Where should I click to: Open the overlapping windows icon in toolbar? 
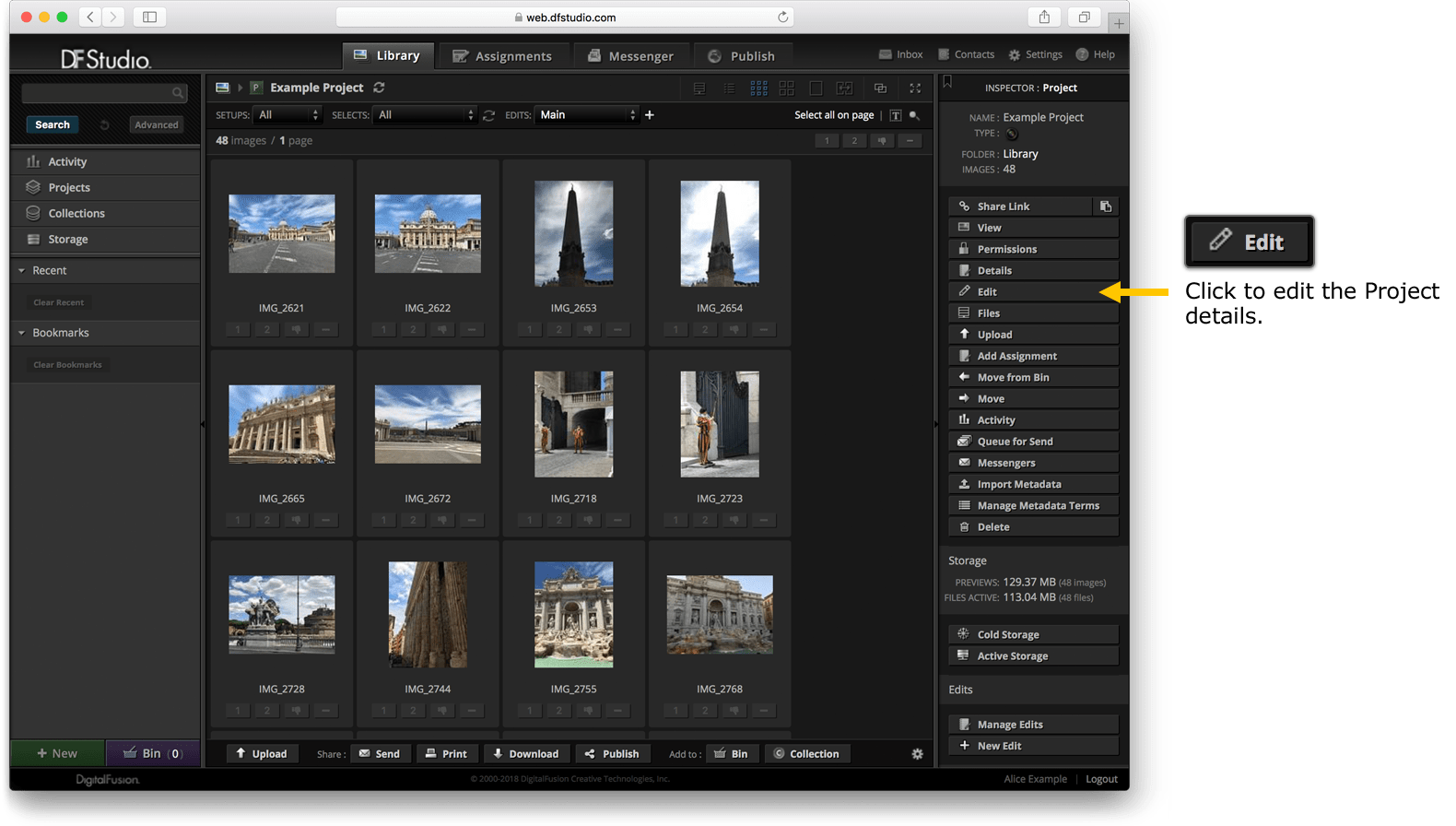click(x=880, y=88)
